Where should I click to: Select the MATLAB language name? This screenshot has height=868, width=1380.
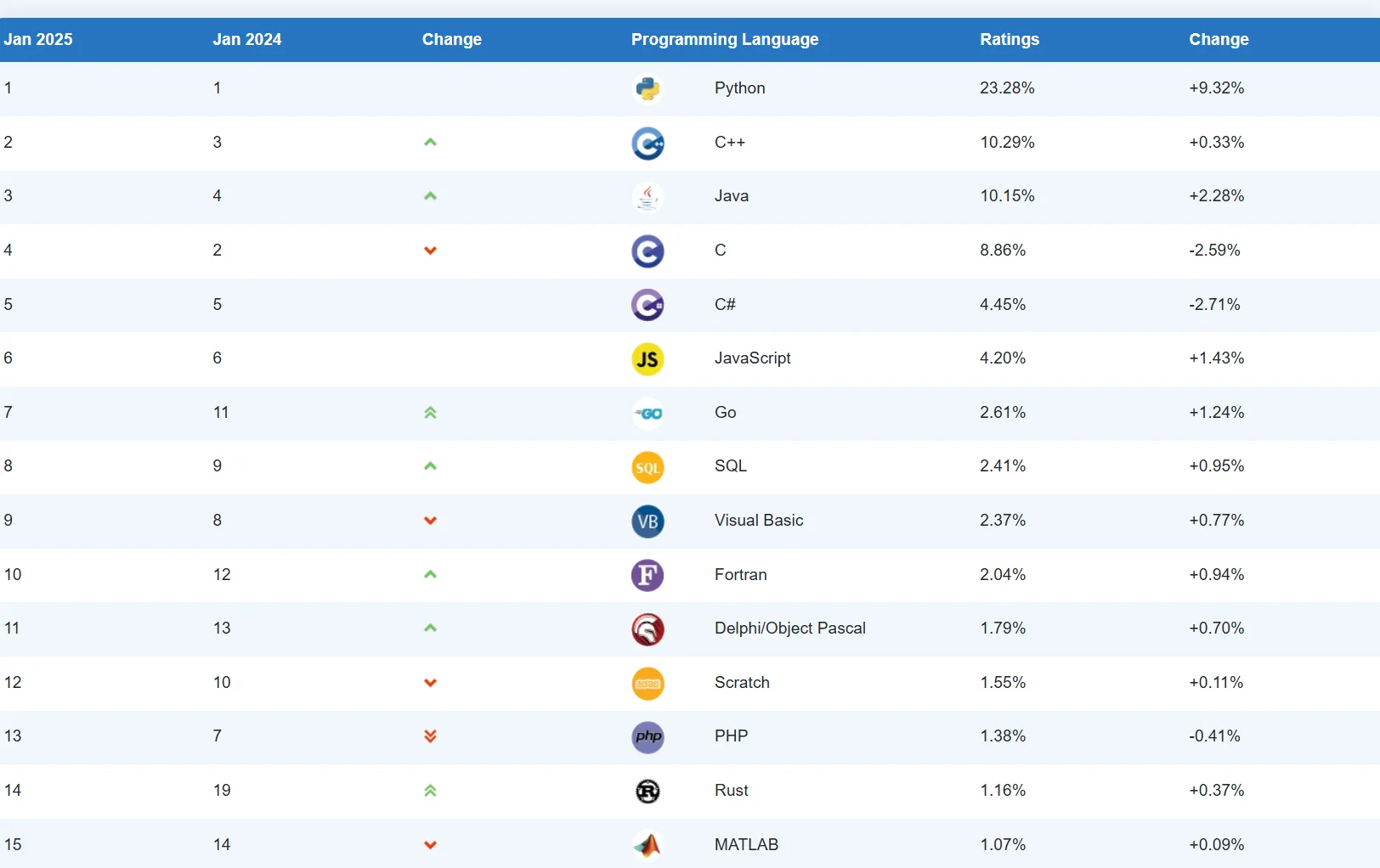coord(747,844)
